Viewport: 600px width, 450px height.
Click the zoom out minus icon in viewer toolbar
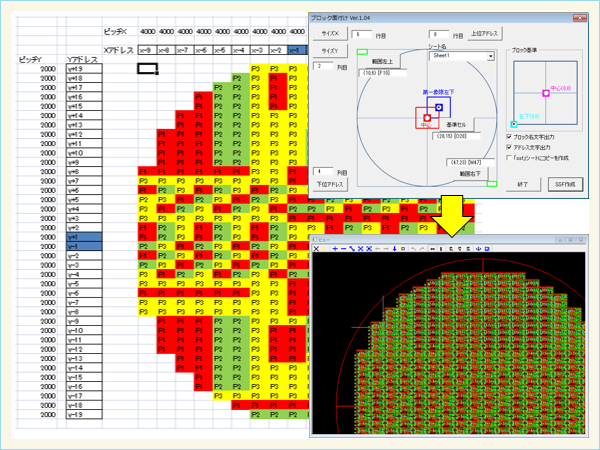pos(343,248)
